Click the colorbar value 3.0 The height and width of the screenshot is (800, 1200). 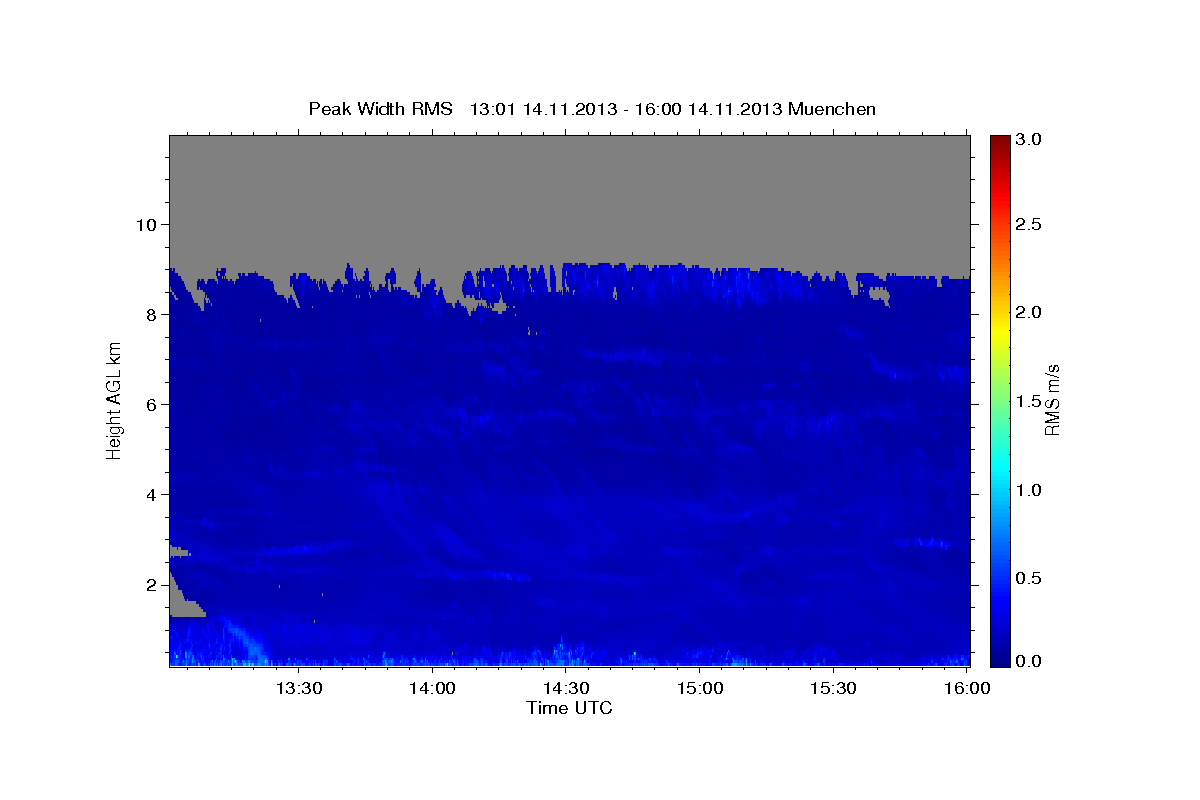click(x=1031, y=139)
